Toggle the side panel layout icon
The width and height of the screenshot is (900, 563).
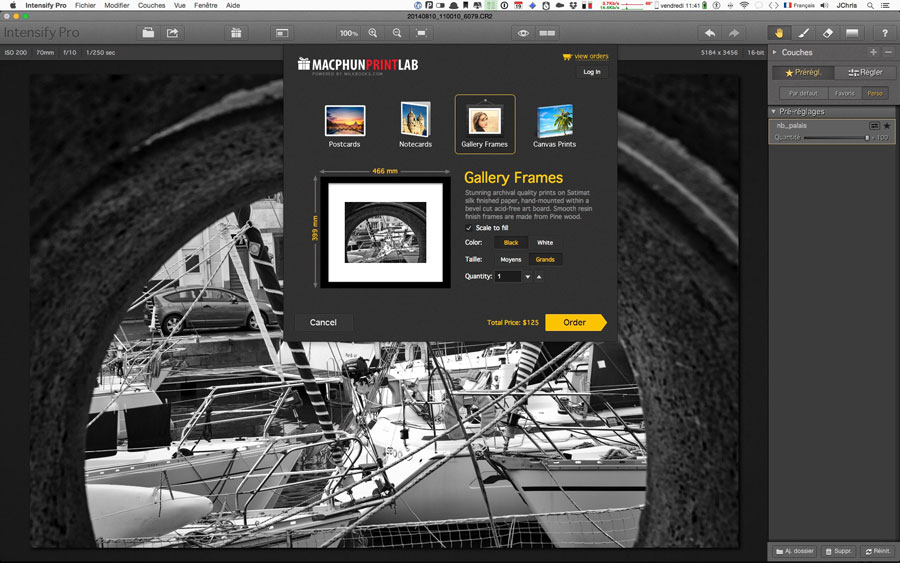[x=282, y=33]
